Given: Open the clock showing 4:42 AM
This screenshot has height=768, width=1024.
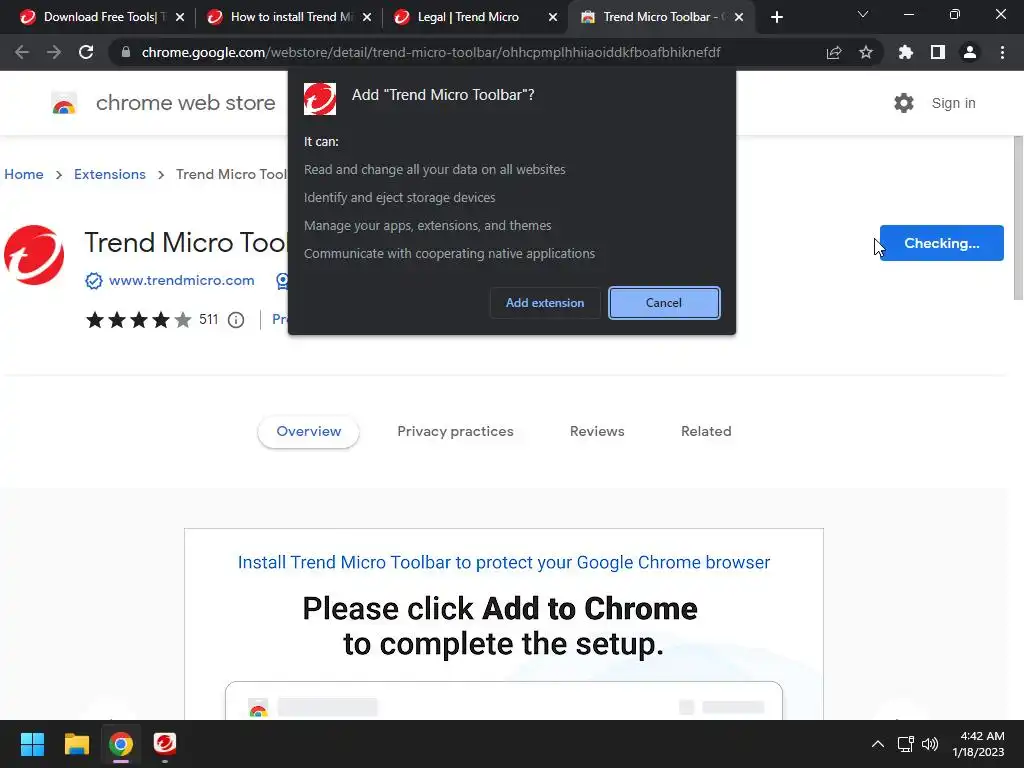Looking at the screenshot, I should coord(978,744).
